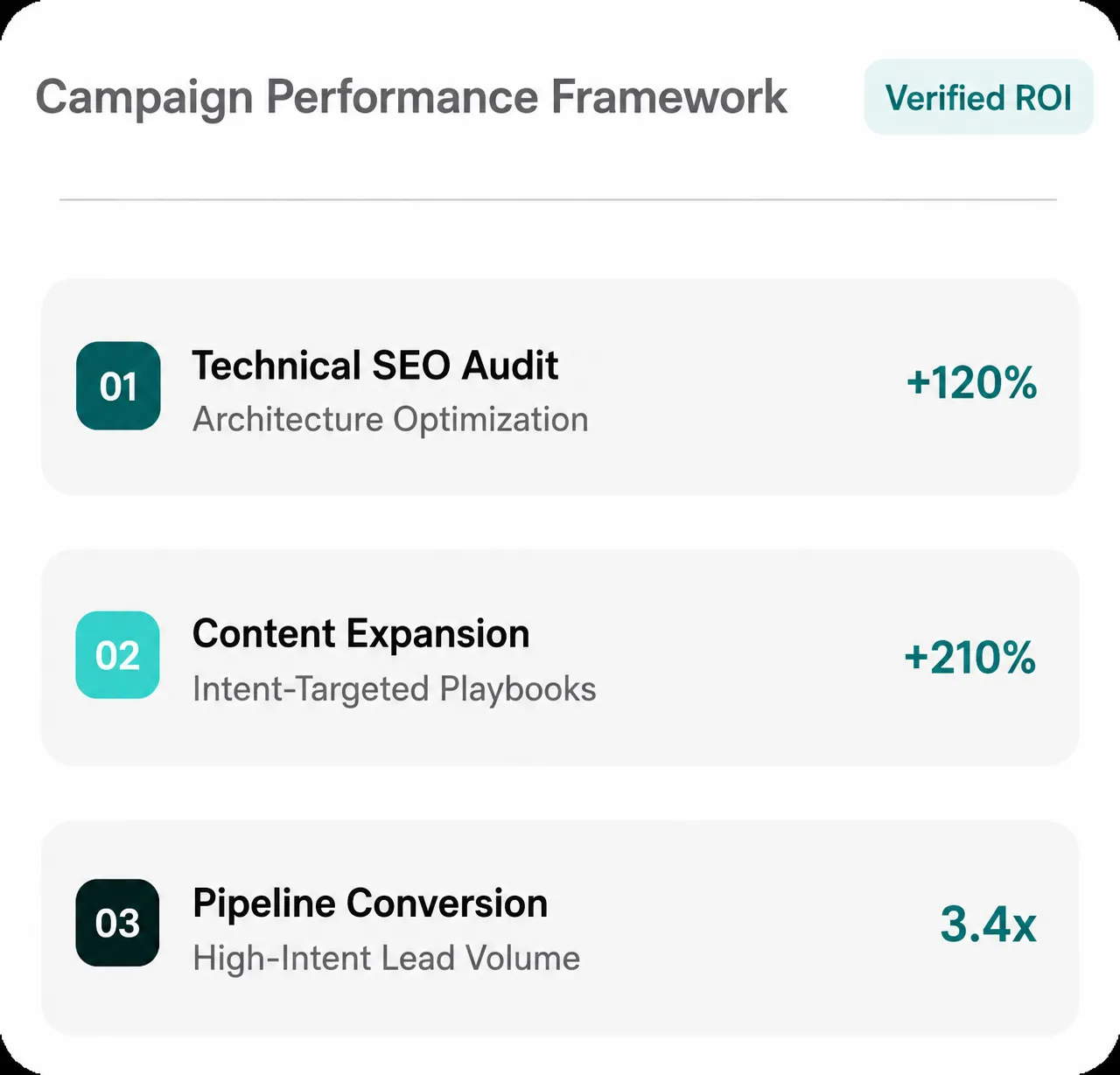Image resolution: width=1120 pixels, height=1075 pixels.
Task: Click the 02 step number badge
Action: pyautogui.click(x=118, y=655)
